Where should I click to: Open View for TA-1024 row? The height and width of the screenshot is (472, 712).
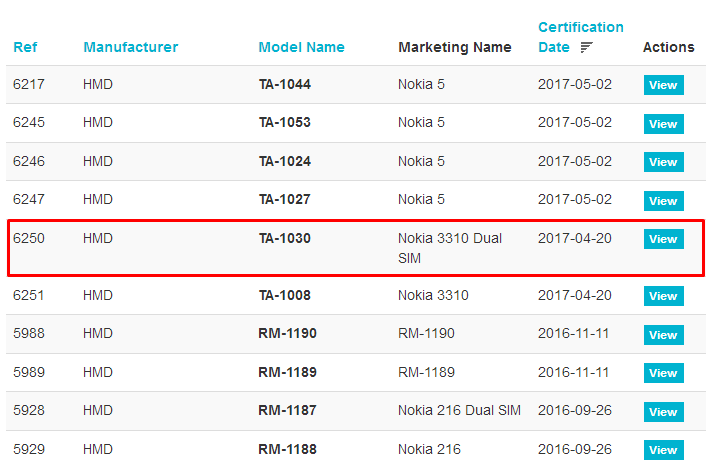coord(663,162)
